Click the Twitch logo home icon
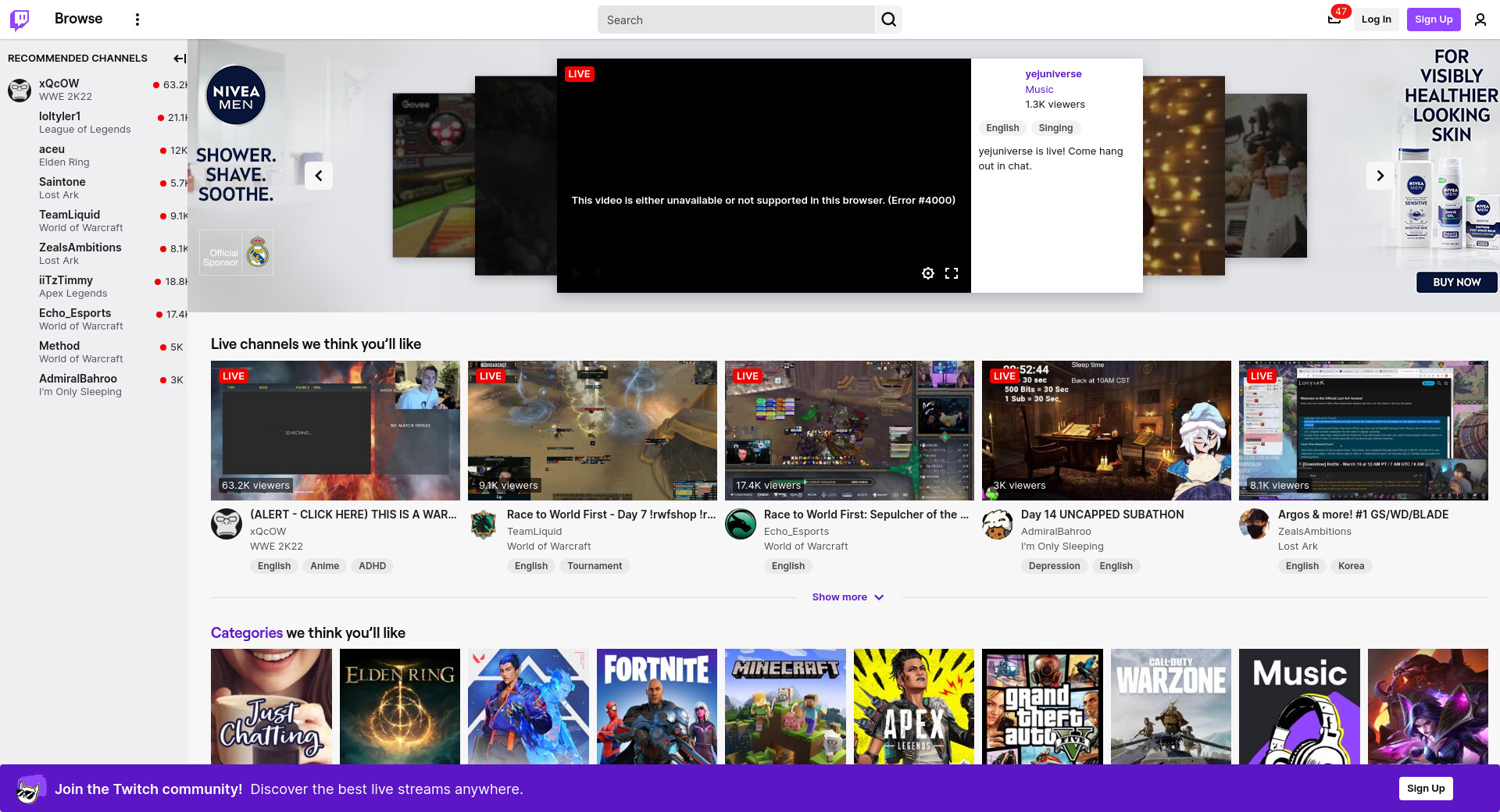This screenshot has width=1500, height=812. (x=20, y=20)
